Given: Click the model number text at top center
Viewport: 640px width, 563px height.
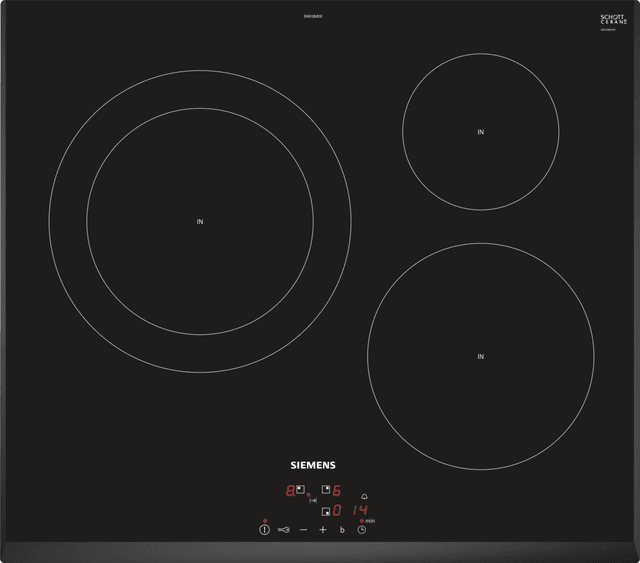Looking at the screenshot, I should click(313, 16).
